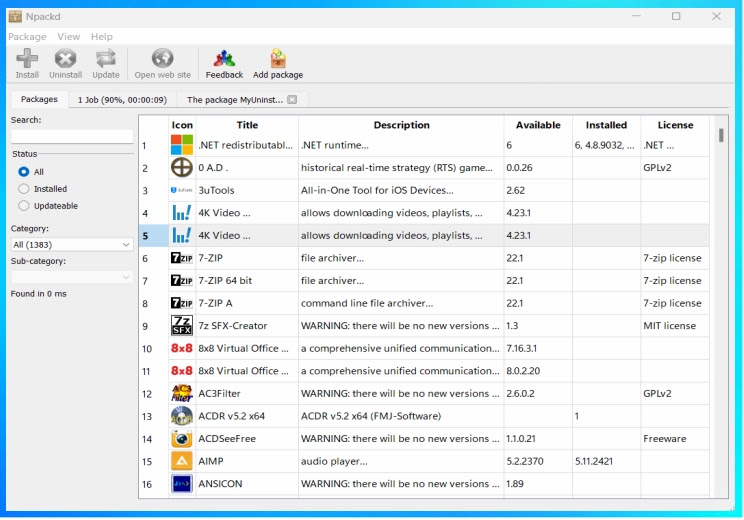Select the 3uTools package icon
Screen dimensions: 744x520
pyautogui.click(x=182, y=190)
